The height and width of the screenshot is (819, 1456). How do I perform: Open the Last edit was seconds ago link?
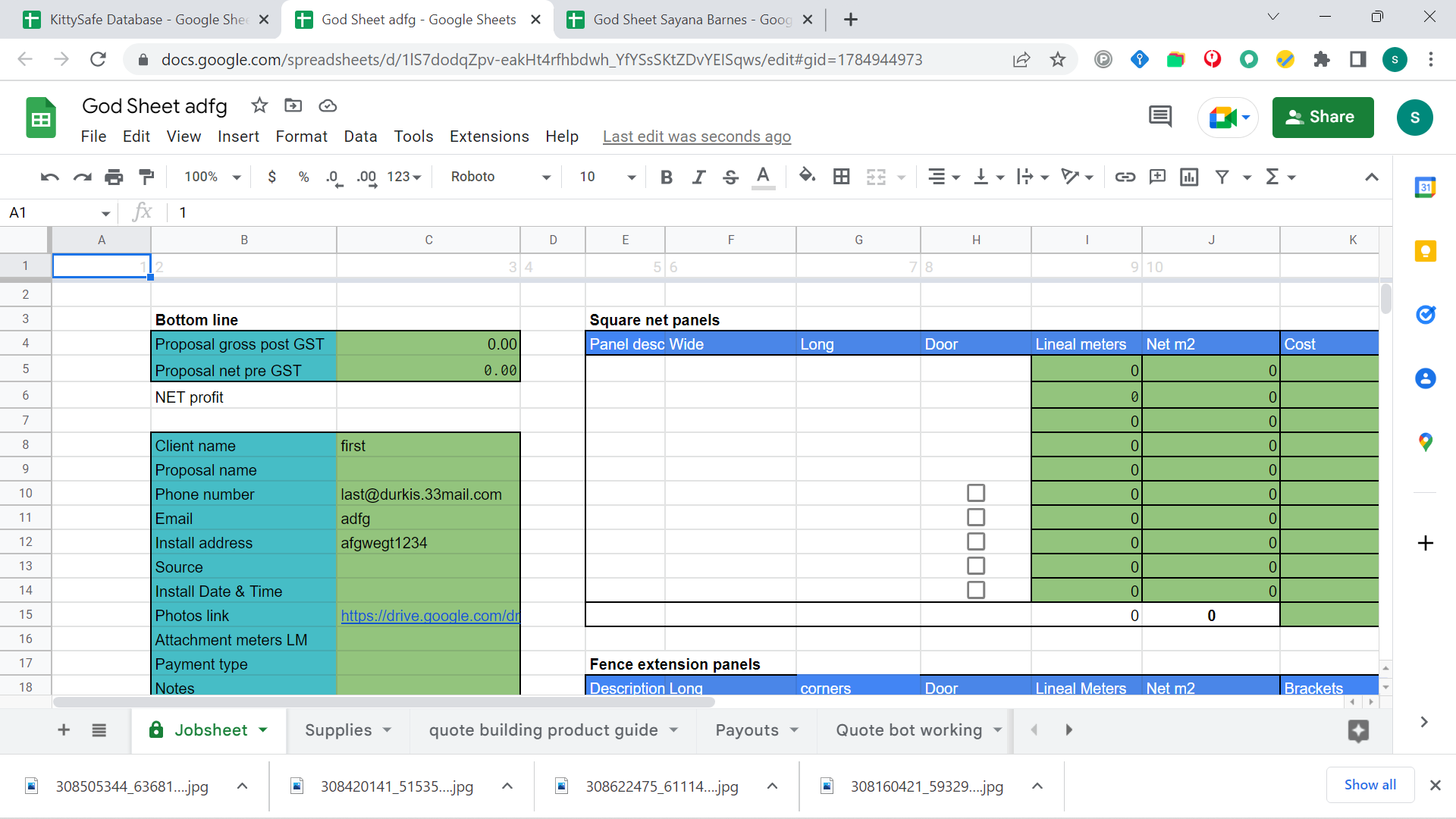coord(697,136)
